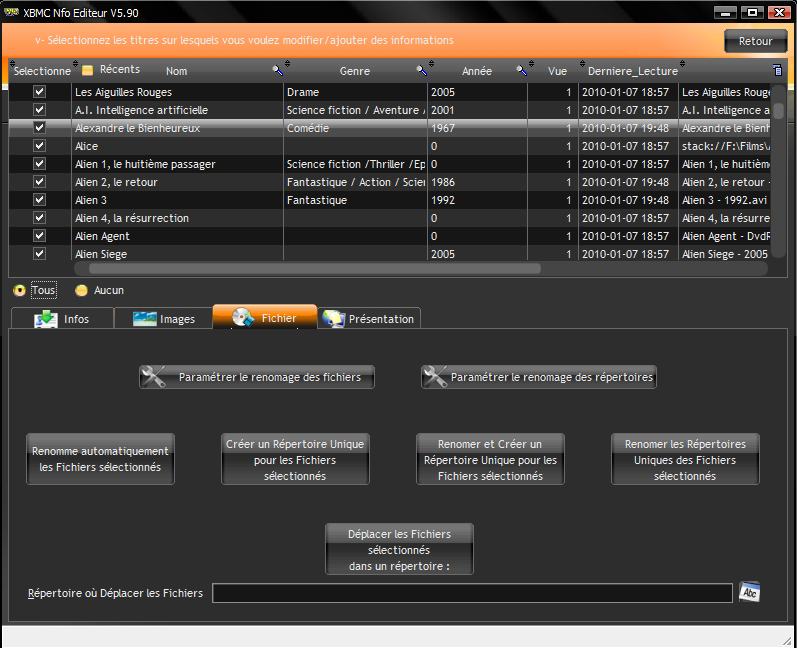Switch to the Images tab
The width and height of the screenshot is (797, 648).
(x=163, y=318)
